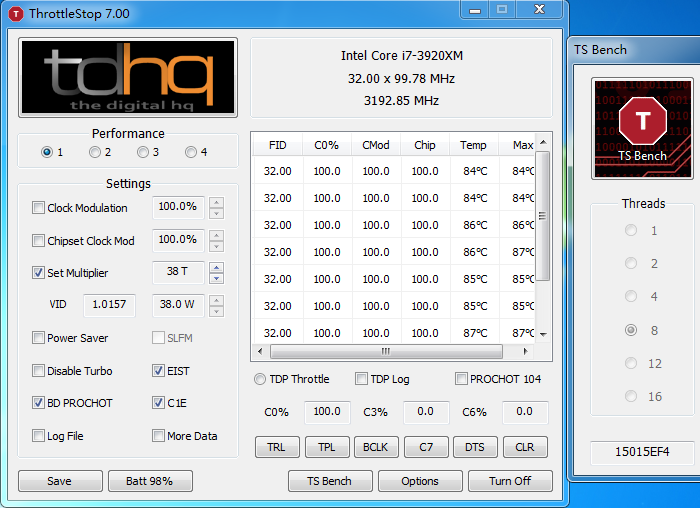Click the 38.0 W power up arrow
The image size is (700, 508).
pyautogui.click(x=217, y=300)
